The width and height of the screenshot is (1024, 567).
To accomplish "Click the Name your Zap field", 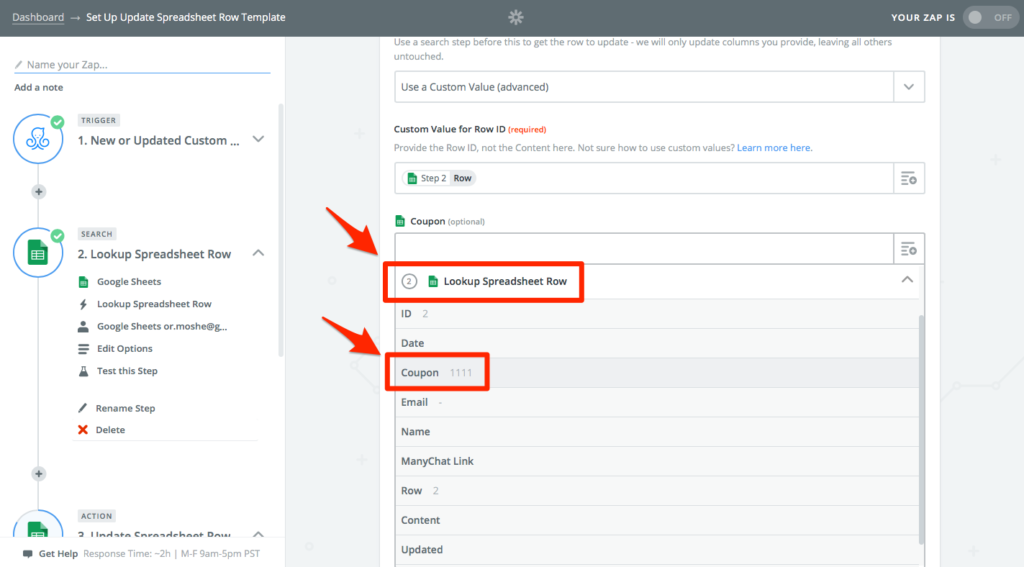I will pos(142,65).
